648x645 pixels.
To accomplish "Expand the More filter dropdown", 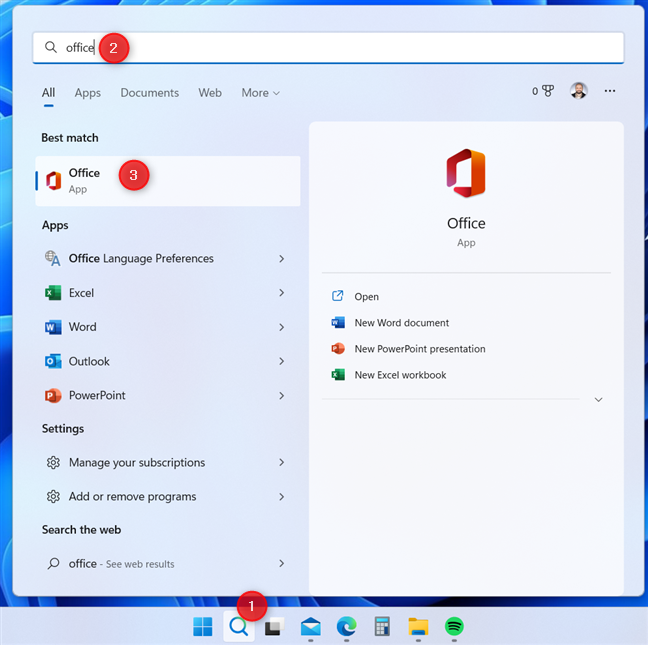I will click(260, 93).
